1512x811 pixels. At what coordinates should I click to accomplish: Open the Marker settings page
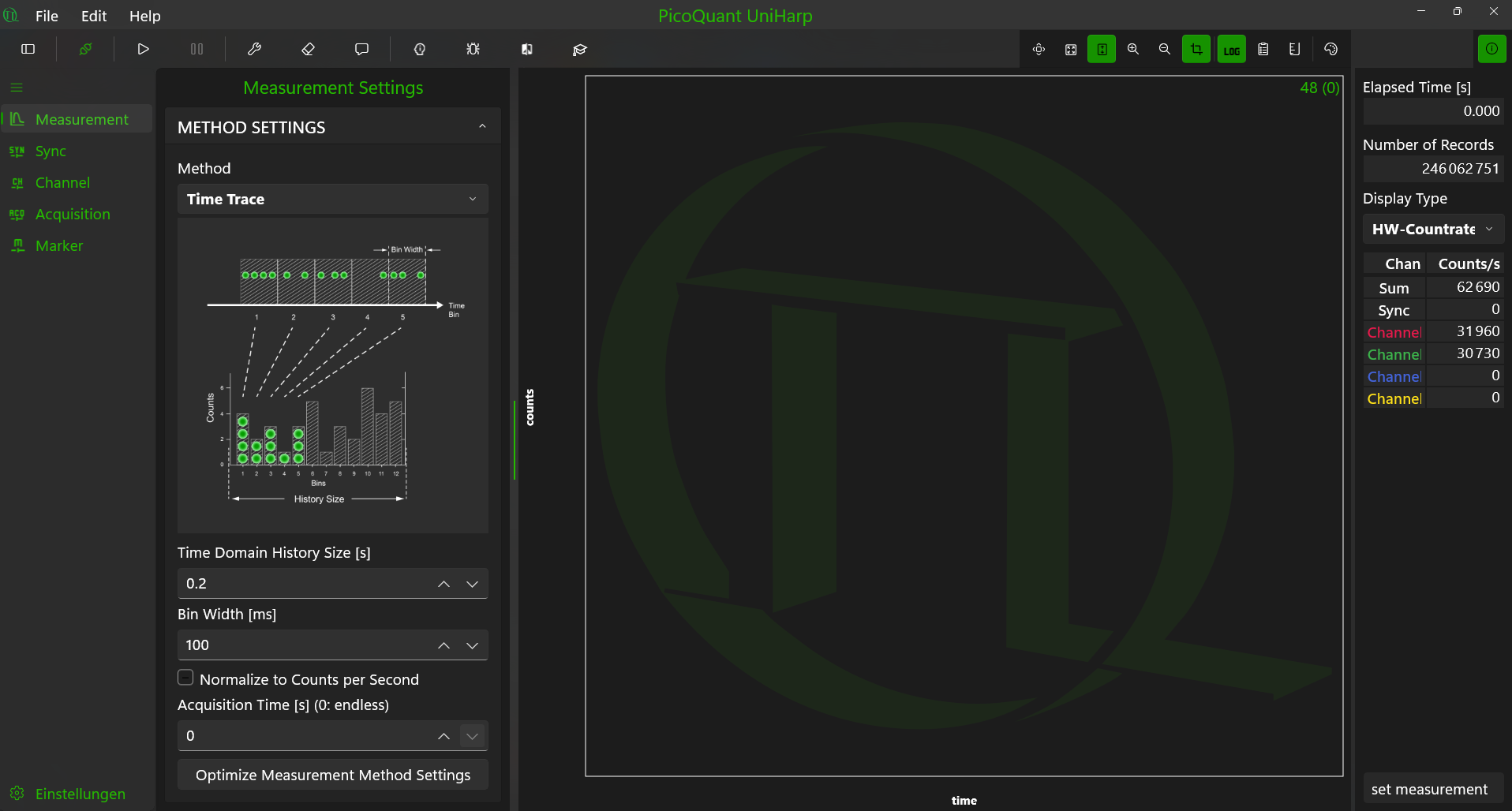coord(77,245)
